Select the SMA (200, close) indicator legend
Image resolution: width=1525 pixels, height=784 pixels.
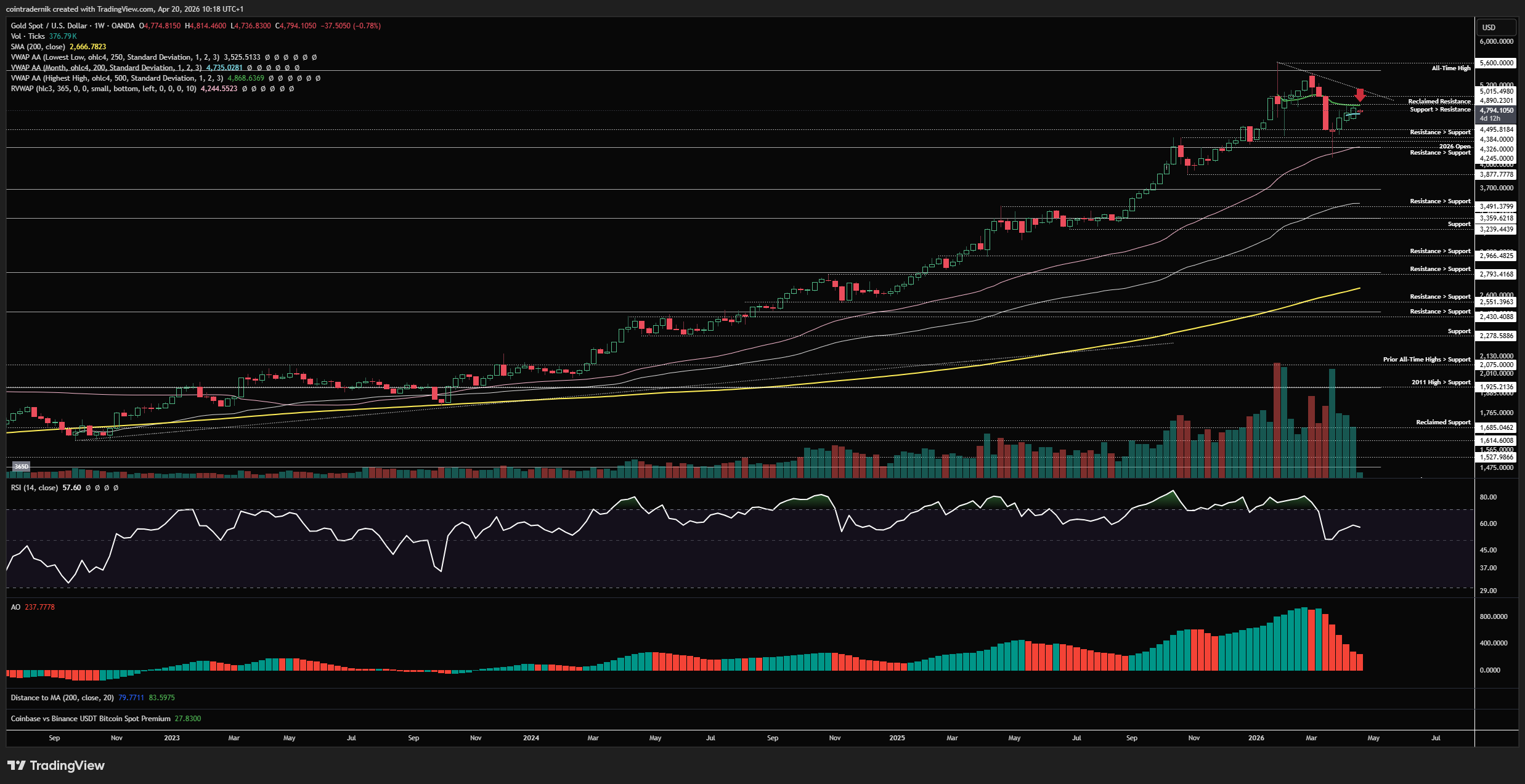coord(38,47)
